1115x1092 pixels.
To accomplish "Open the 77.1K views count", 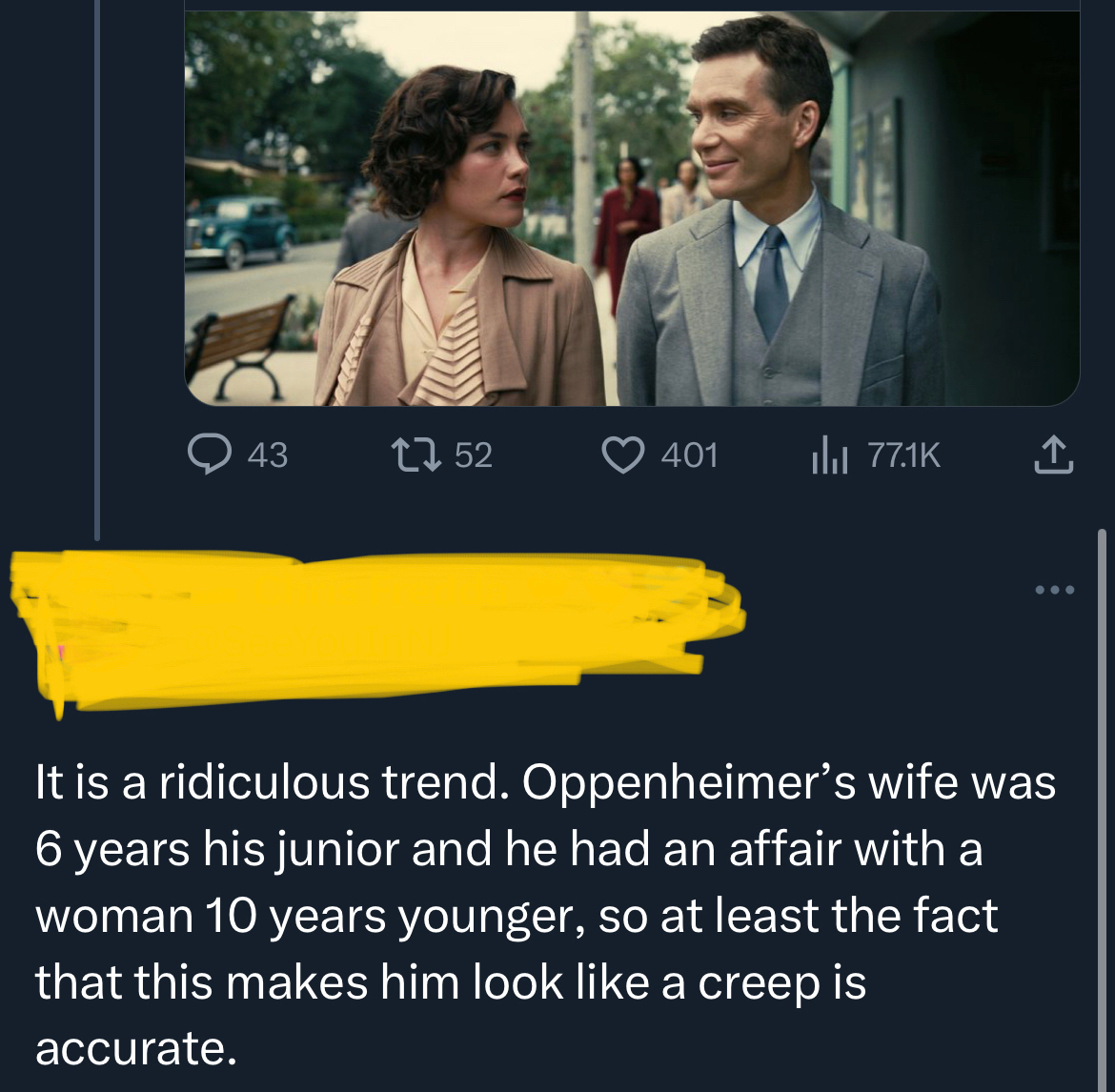I will coord(904,455).
